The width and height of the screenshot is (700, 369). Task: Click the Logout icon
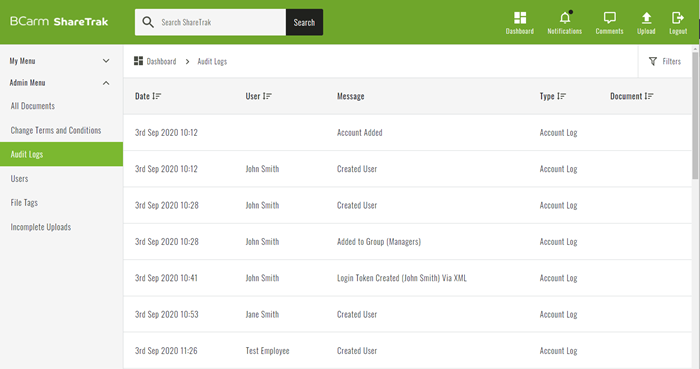(x=678, y=18)
